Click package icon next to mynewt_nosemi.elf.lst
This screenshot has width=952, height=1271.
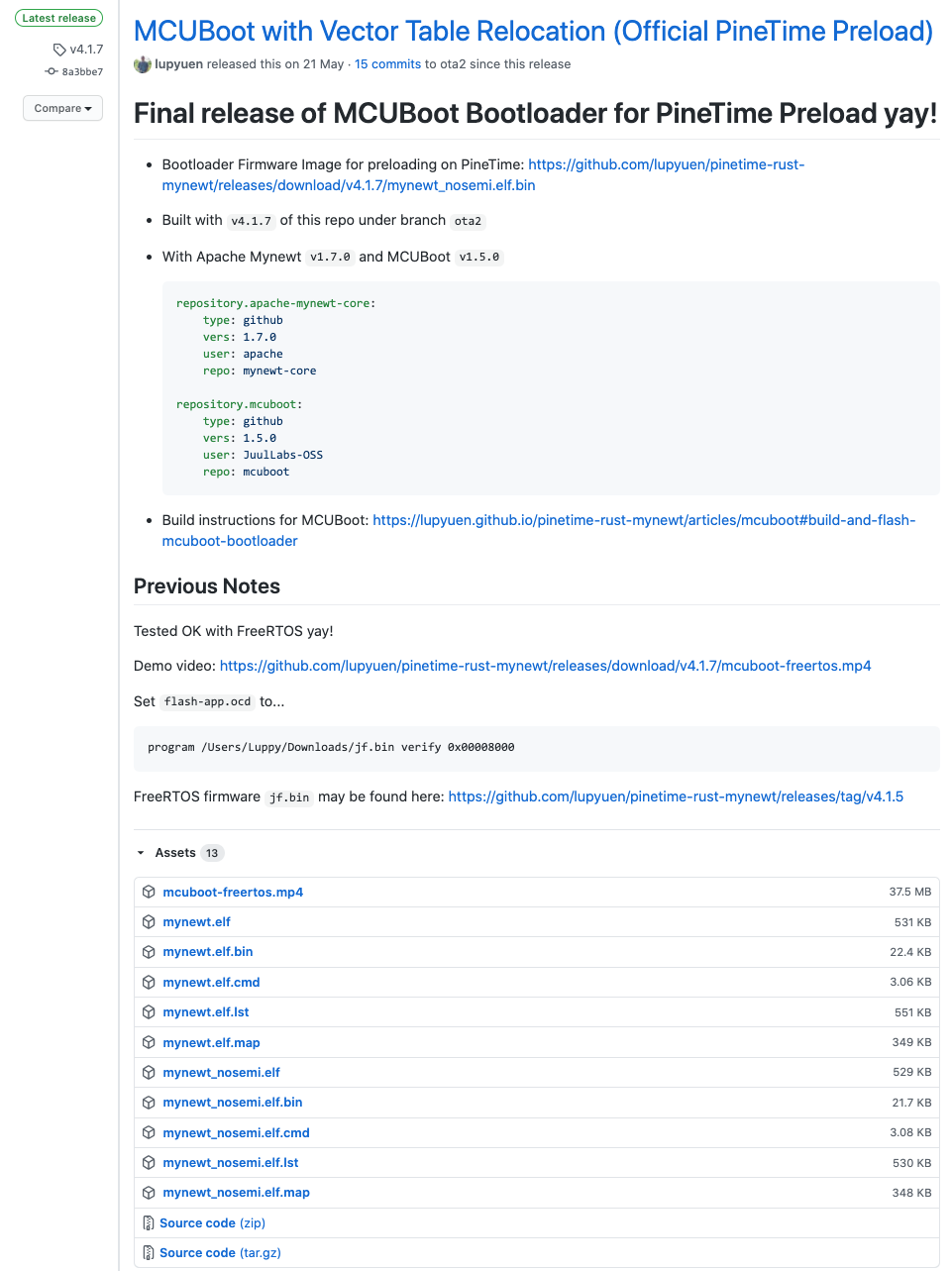[149, 1162]
